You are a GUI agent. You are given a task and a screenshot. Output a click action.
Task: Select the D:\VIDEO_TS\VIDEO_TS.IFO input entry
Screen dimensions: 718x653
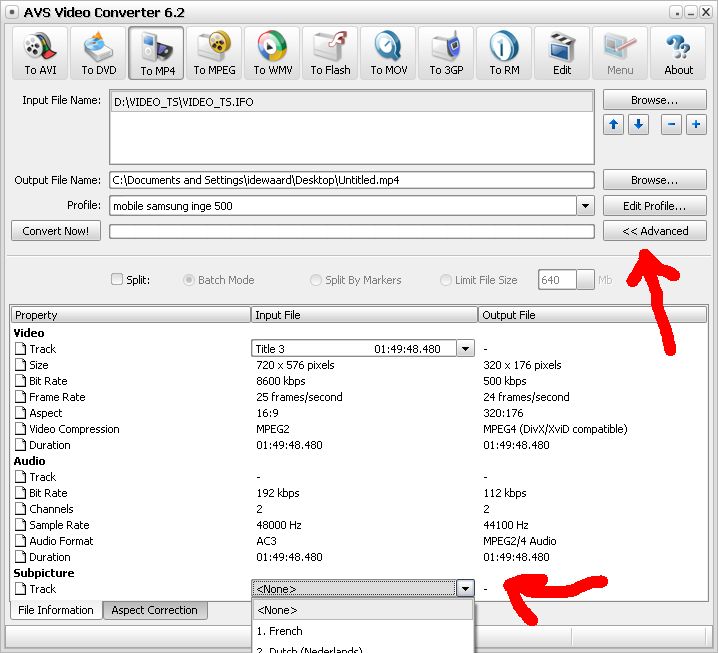(x=352, y=102)
